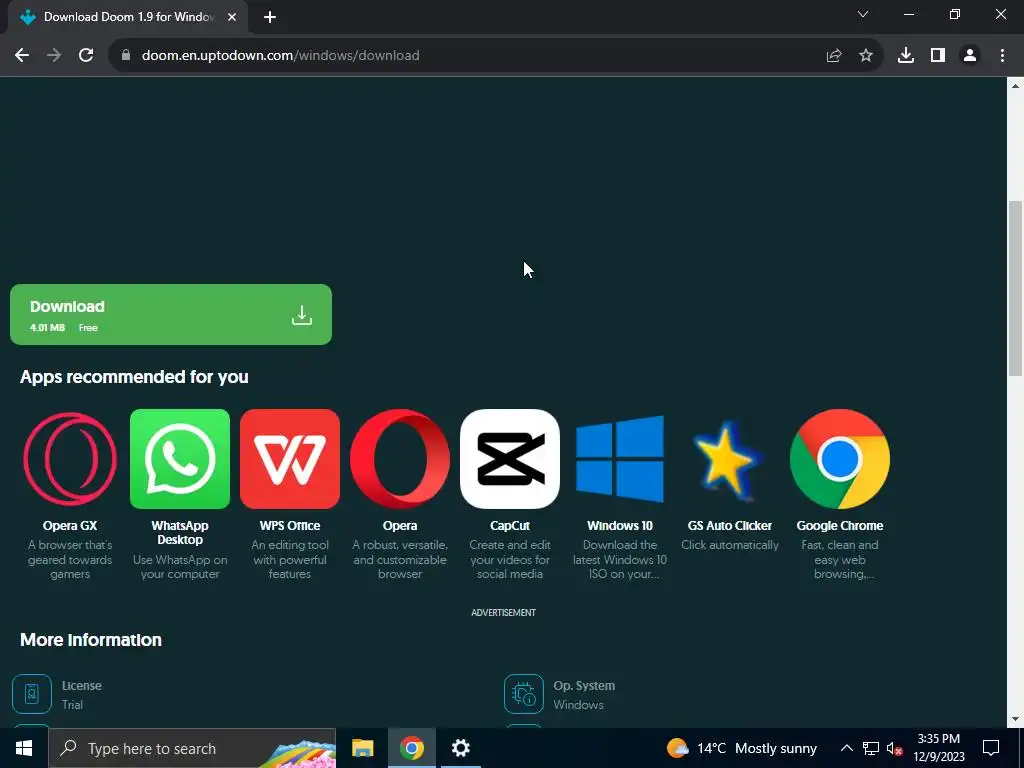Click the forward navigation arrow
Screen dimensions: 1024x768
(54, 56)
